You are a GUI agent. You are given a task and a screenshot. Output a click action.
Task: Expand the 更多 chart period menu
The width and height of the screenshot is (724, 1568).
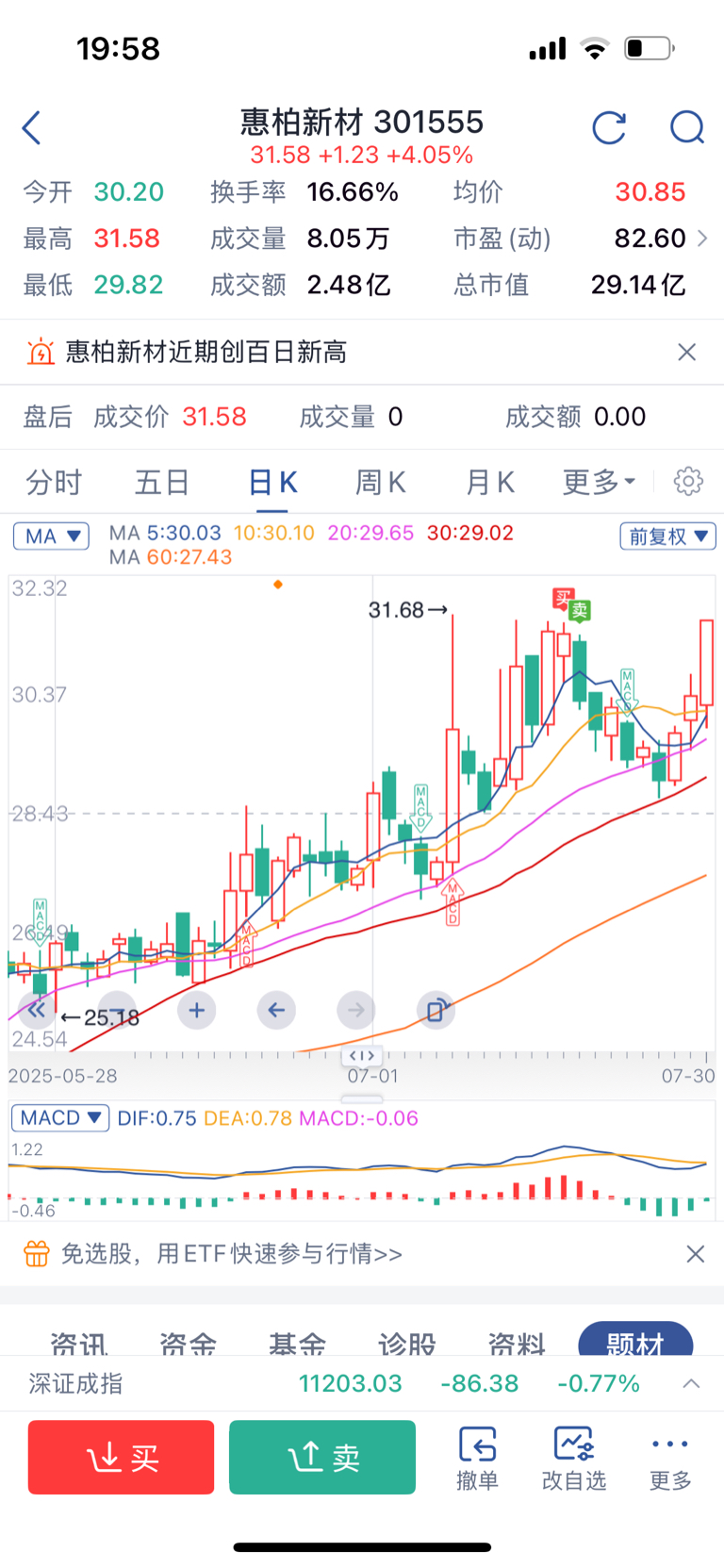tap(599, 482)
